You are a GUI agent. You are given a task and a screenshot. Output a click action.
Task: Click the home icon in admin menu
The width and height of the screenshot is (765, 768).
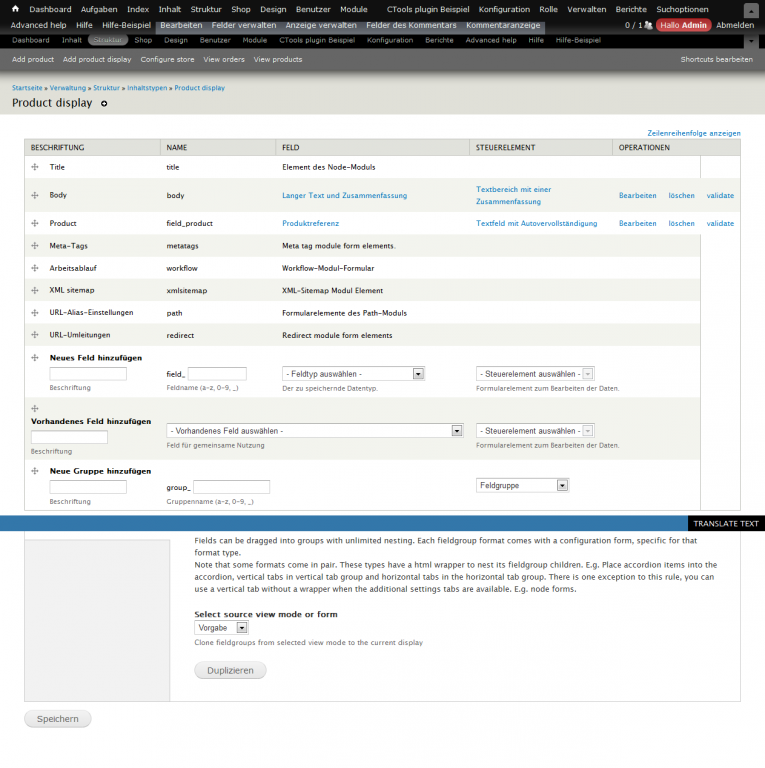15,9
